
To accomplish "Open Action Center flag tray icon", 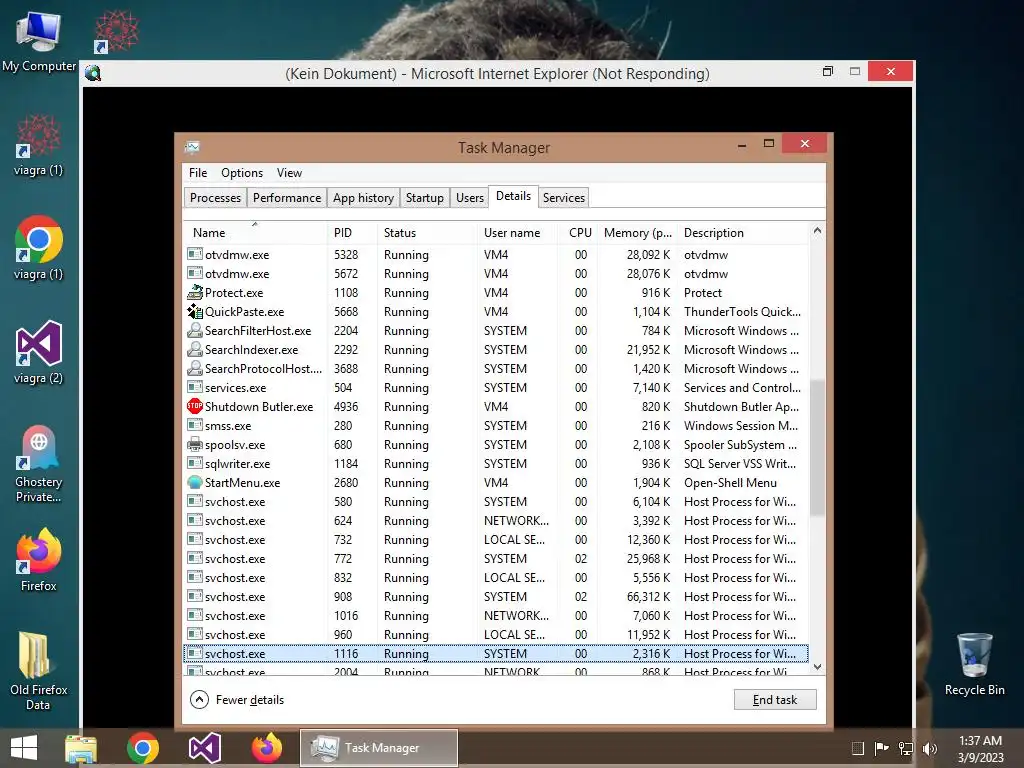I will coord(882,748).
